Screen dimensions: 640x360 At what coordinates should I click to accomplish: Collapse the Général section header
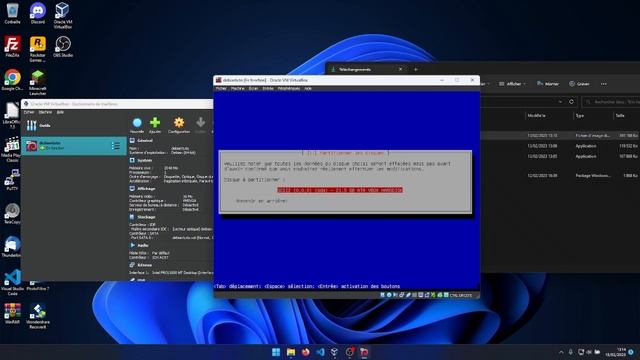click(x=145, y=140)
